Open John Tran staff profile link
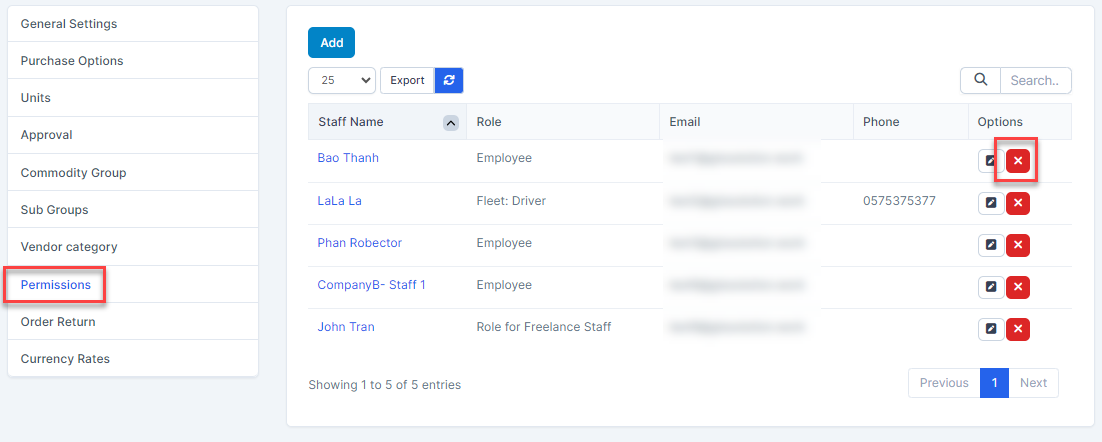Viewport: 1102px width, 442px height. click(346, 327)
